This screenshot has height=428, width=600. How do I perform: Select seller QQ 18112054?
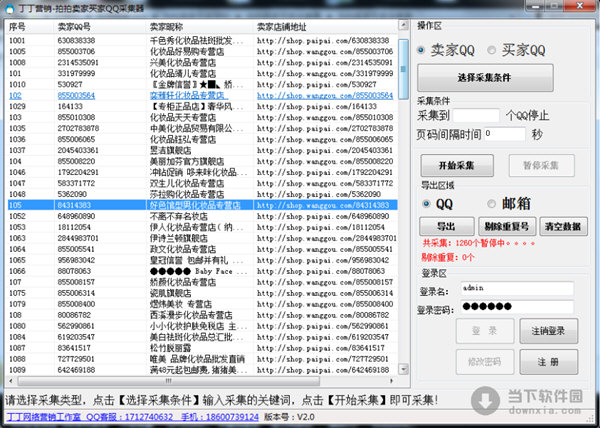pyautogui.click(x=74, y=228)
